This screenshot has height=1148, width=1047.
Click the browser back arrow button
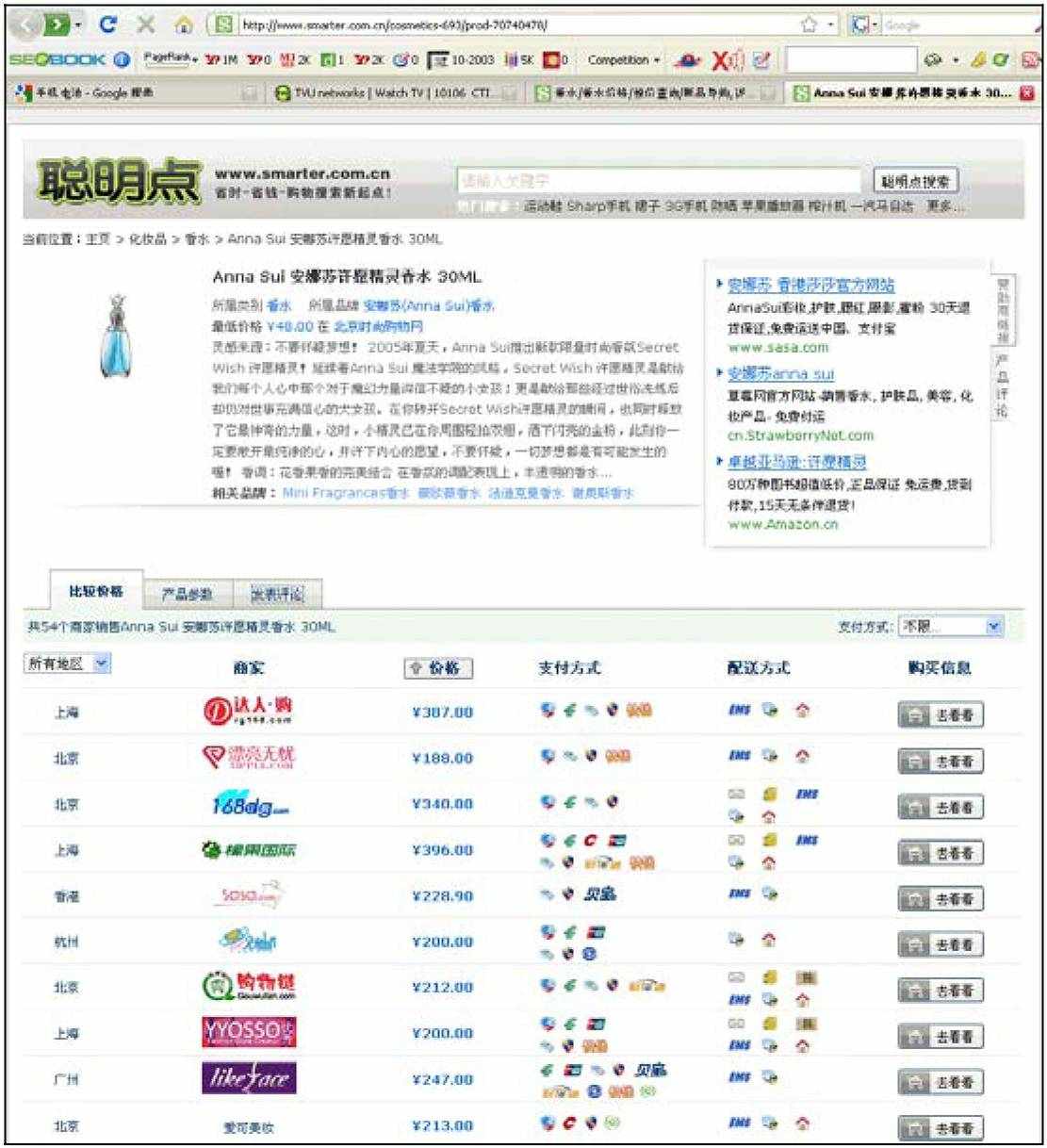coord(26,25)
